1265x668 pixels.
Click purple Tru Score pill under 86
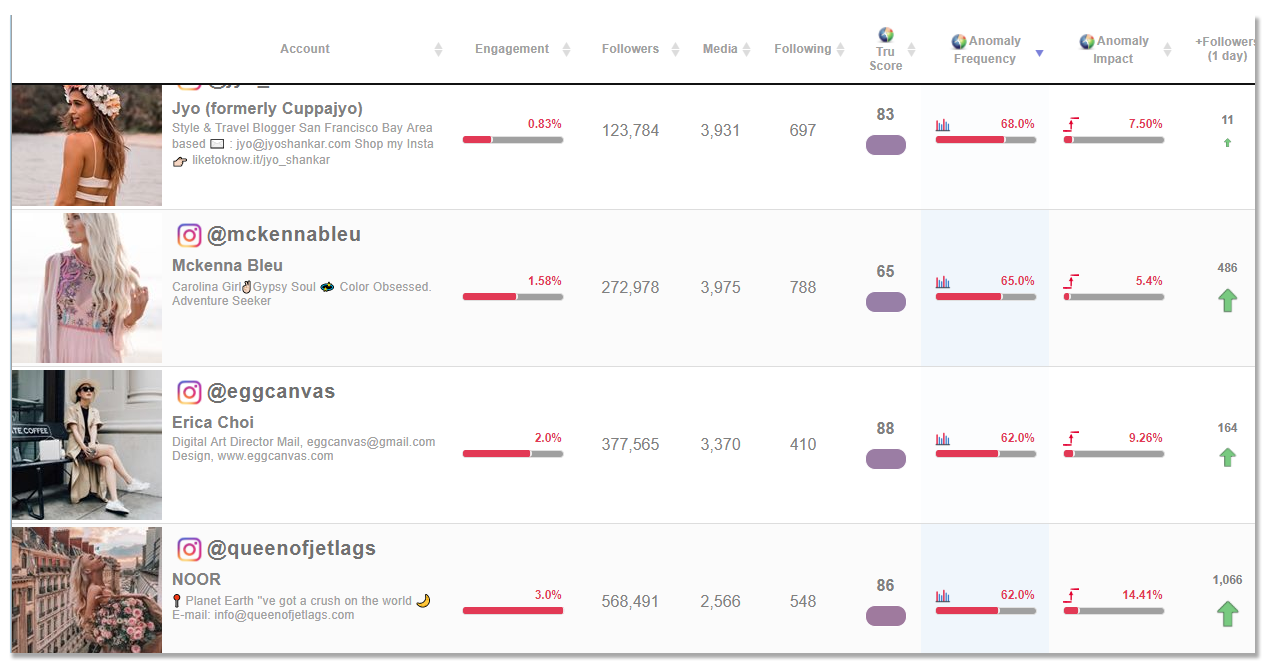pyautogui.click(x=886, y=616)
